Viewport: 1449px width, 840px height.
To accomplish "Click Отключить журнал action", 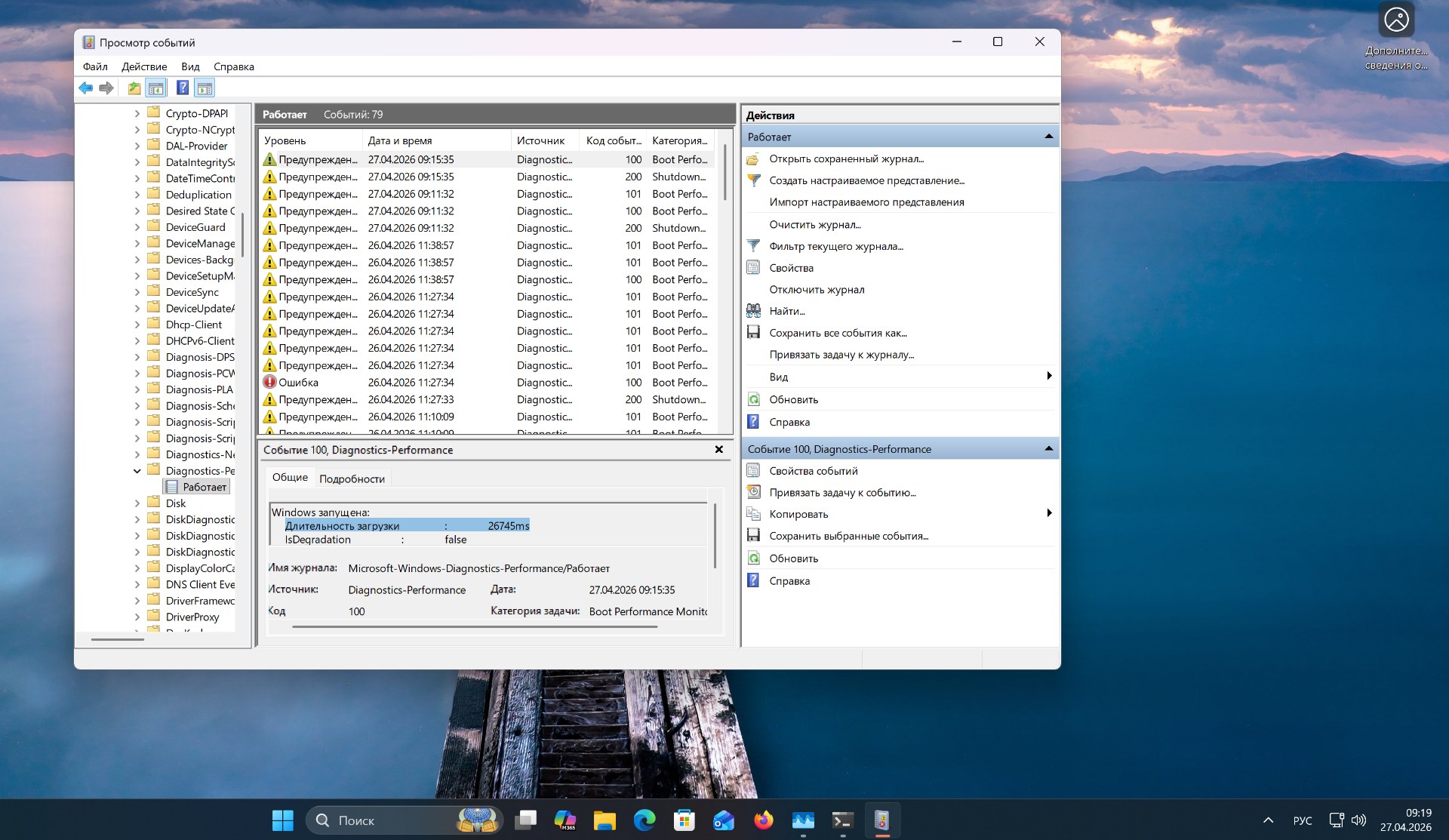I will [x=817, y=290].
